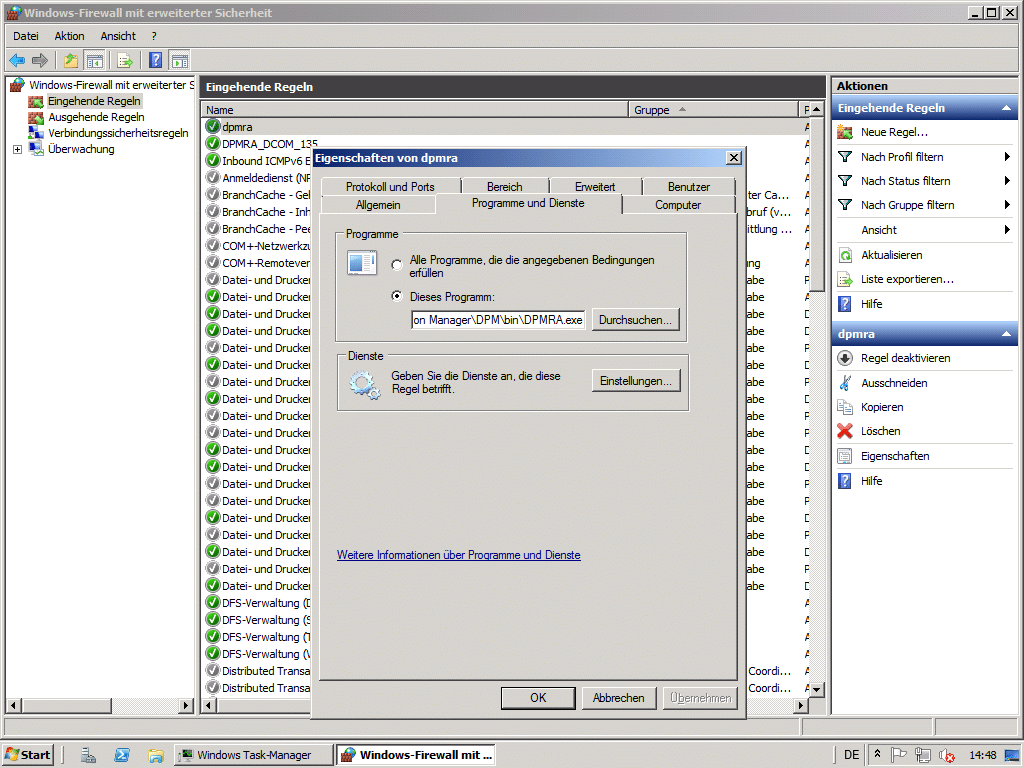Click the Regel deaktivieren icon
This screenshot has width=1024, height=768.
tap(845, 358)
